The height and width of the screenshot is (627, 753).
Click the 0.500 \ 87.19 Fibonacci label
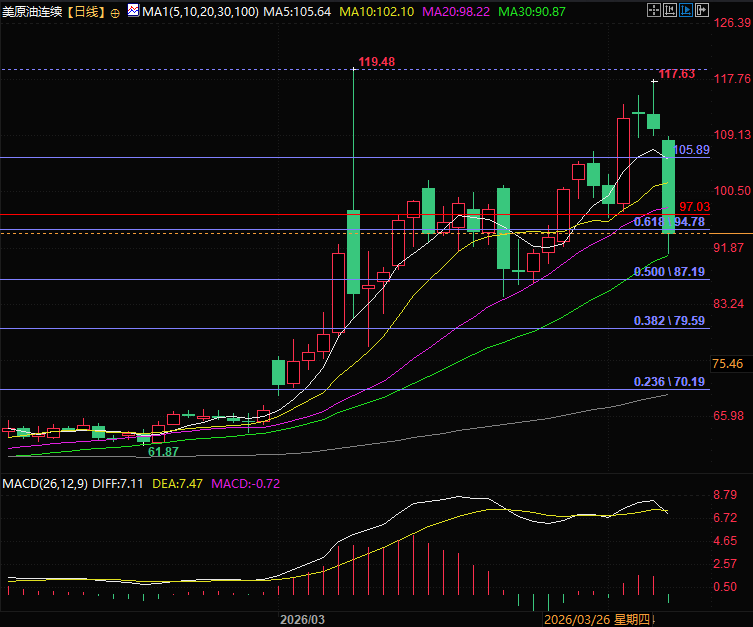pyautogui.click(x=669, y=272)
